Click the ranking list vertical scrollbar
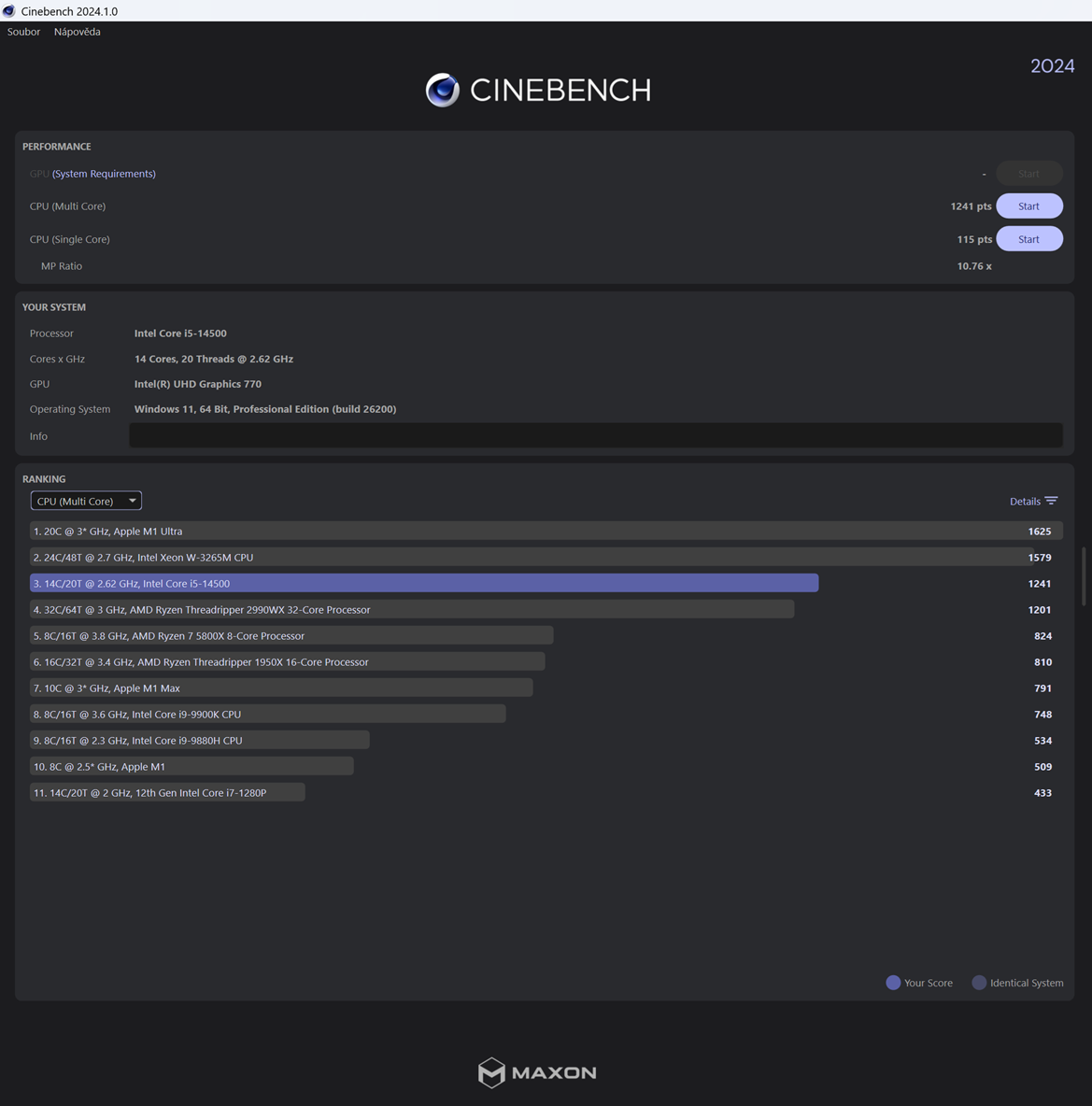The image size is (1092, 1106). pos(1085,576)
